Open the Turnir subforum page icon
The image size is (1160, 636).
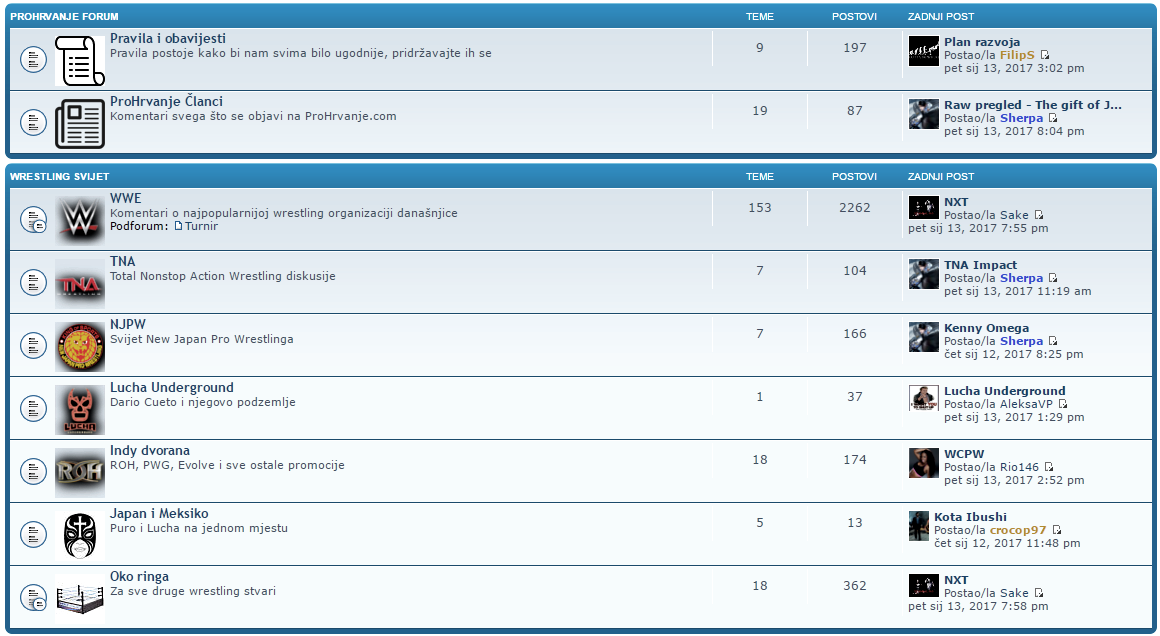pos(178,226)
